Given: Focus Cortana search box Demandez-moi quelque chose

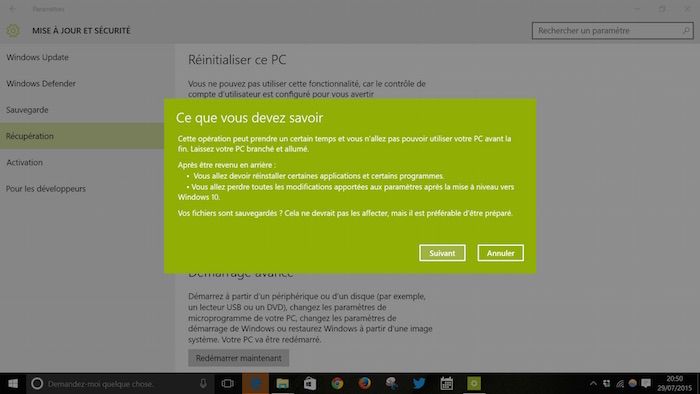Looking at the screenshot, I should pyautogui.click(x=120, y=384).
